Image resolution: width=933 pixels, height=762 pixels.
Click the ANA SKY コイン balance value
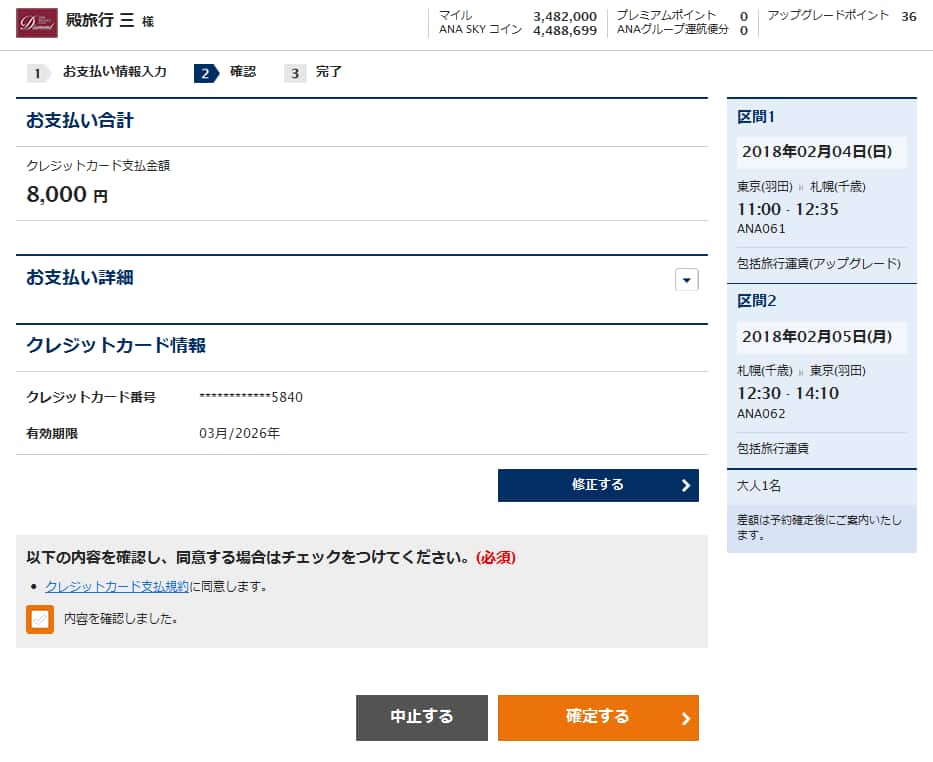point(565,31)
